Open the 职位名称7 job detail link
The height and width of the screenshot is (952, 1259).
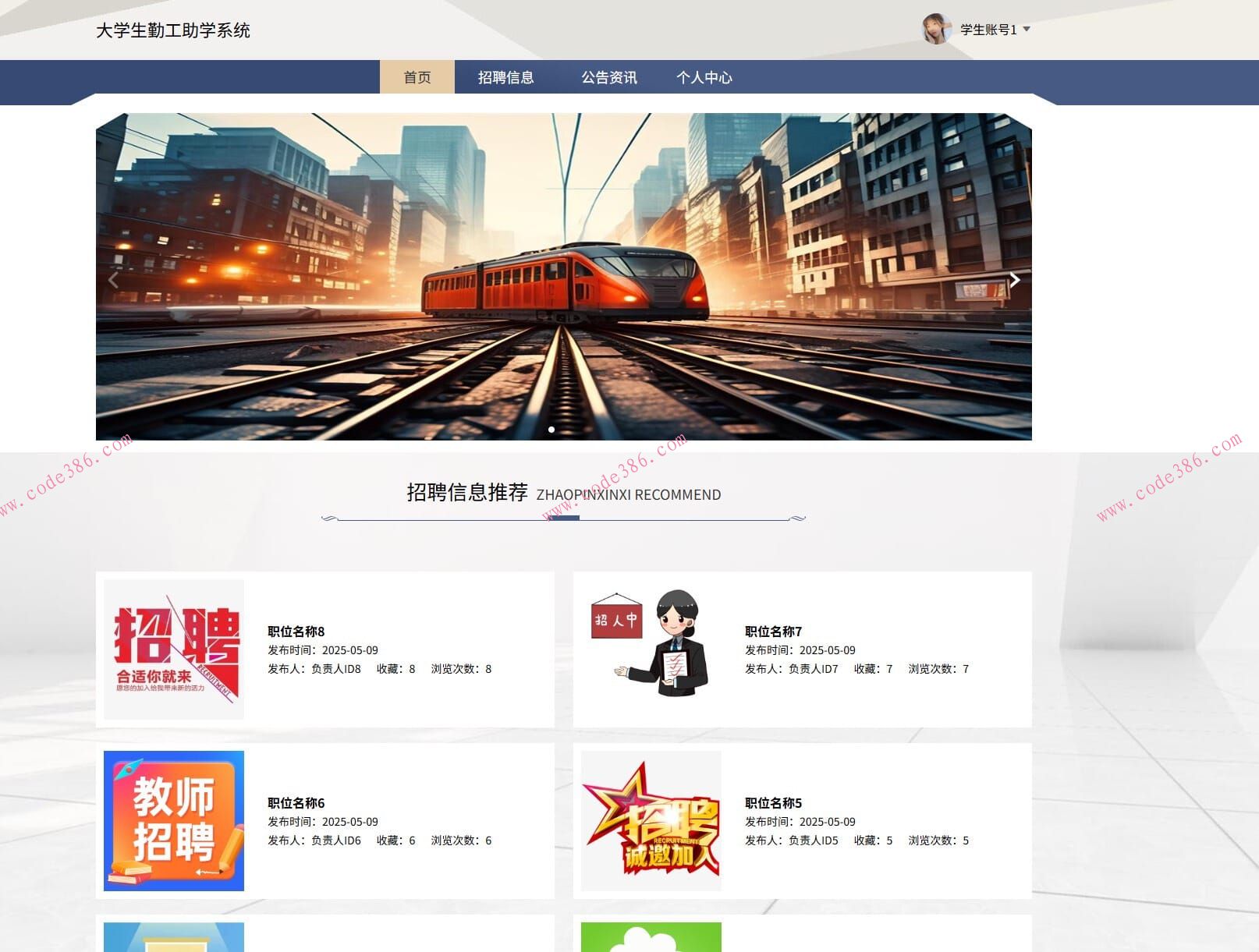(773, 632)
